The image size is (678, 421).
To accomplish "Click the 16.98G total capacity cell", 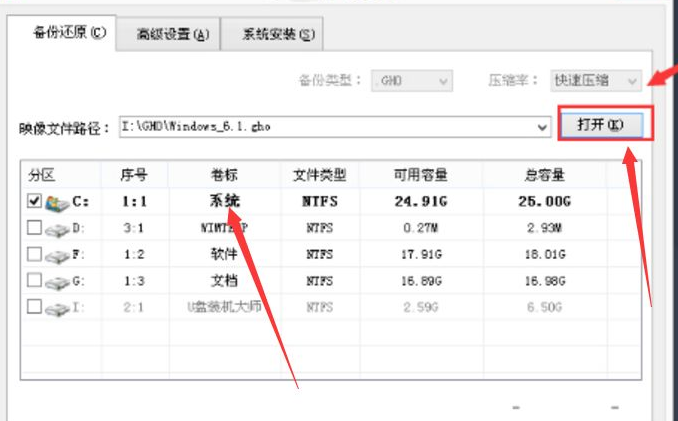I will (545, 281).
